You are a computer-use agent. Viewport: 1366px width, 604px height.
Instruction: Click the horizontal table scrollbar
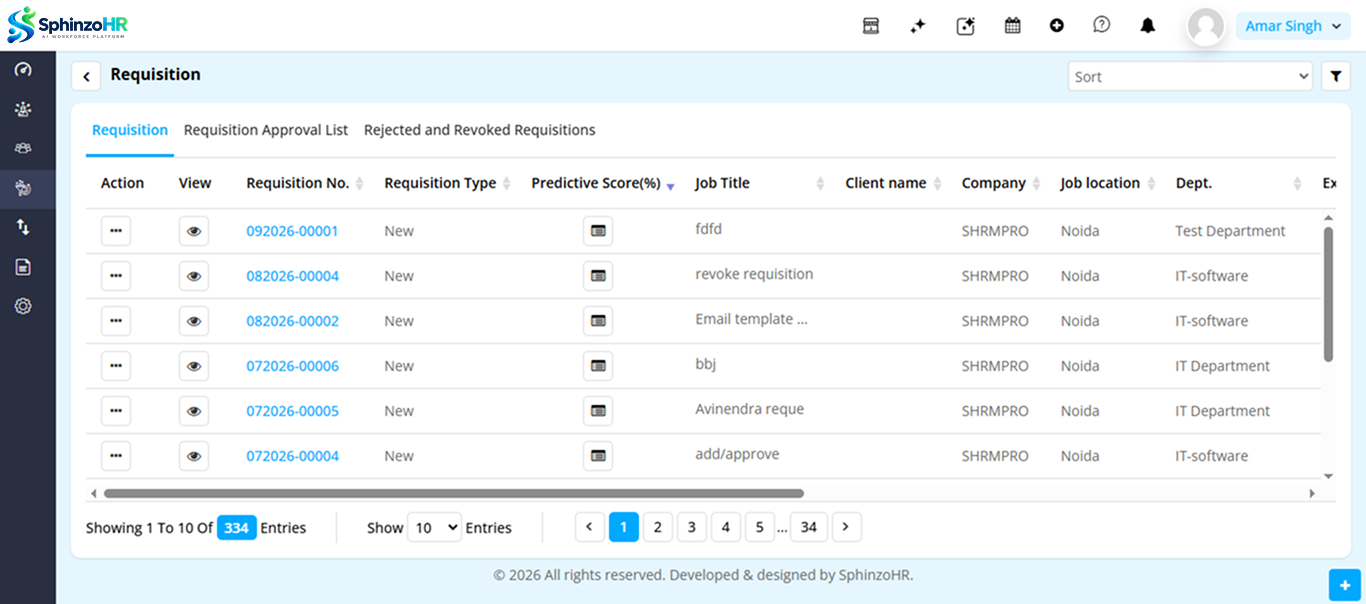pos(453,493)
